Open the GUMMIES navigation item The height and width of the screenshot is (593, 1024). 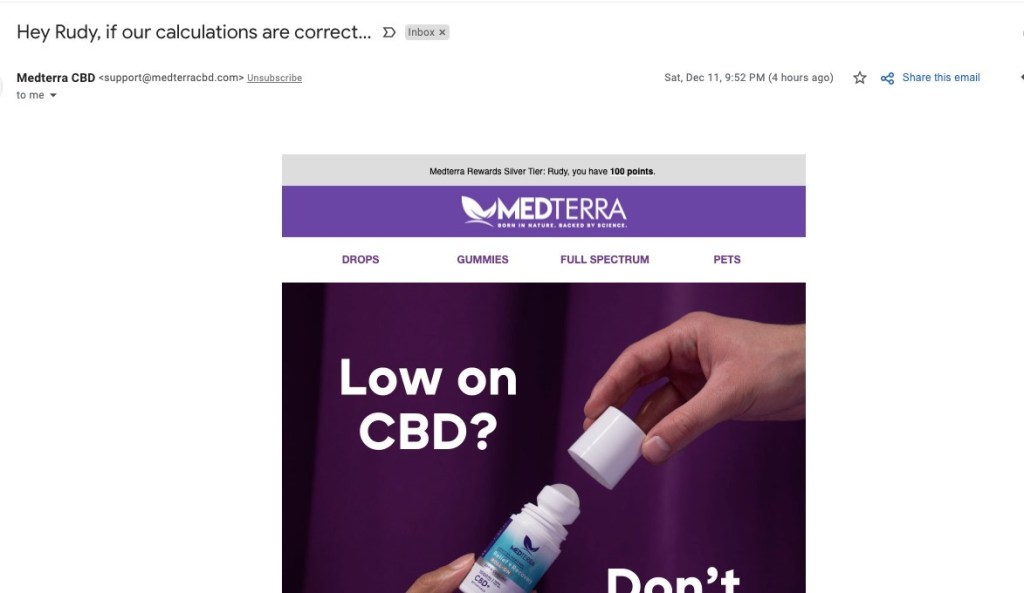(x=483, y=259)
